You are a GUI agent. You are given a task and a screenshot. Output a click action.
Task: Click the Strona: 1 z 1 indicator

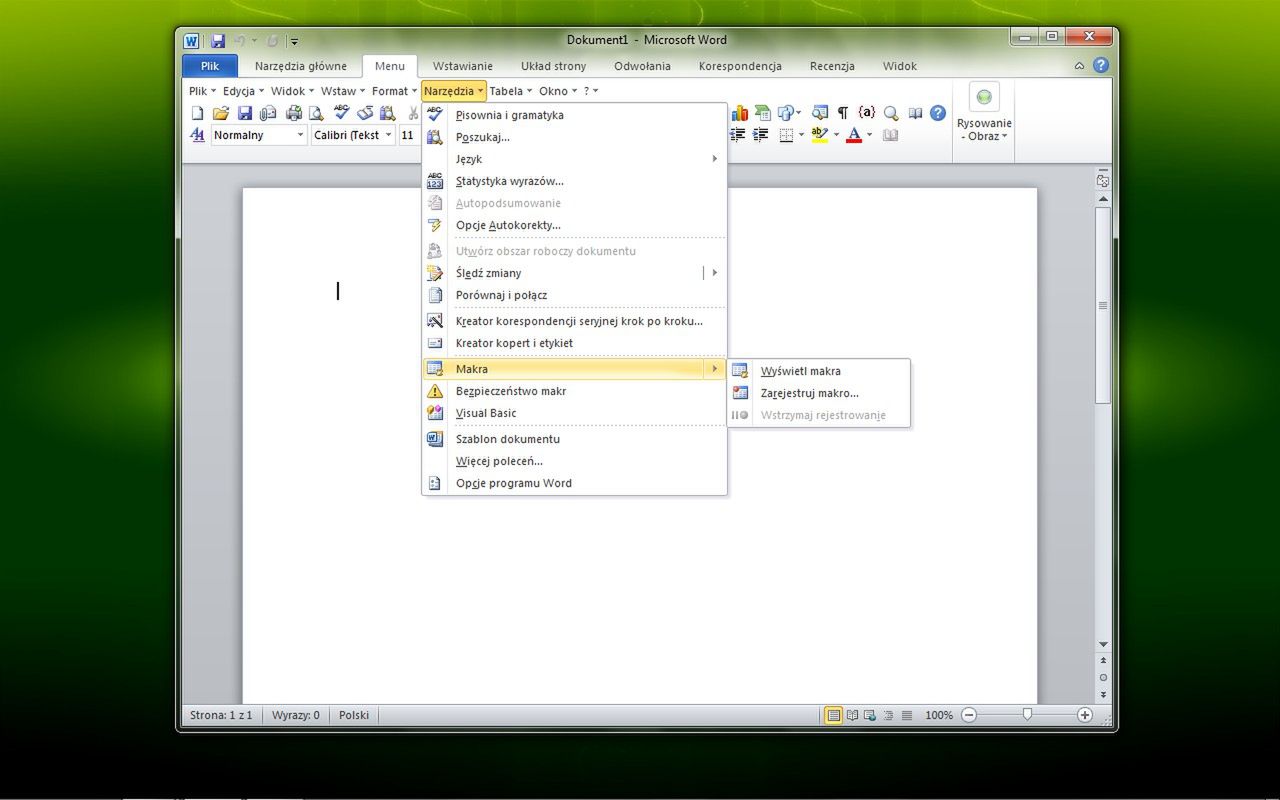point(221,715)
